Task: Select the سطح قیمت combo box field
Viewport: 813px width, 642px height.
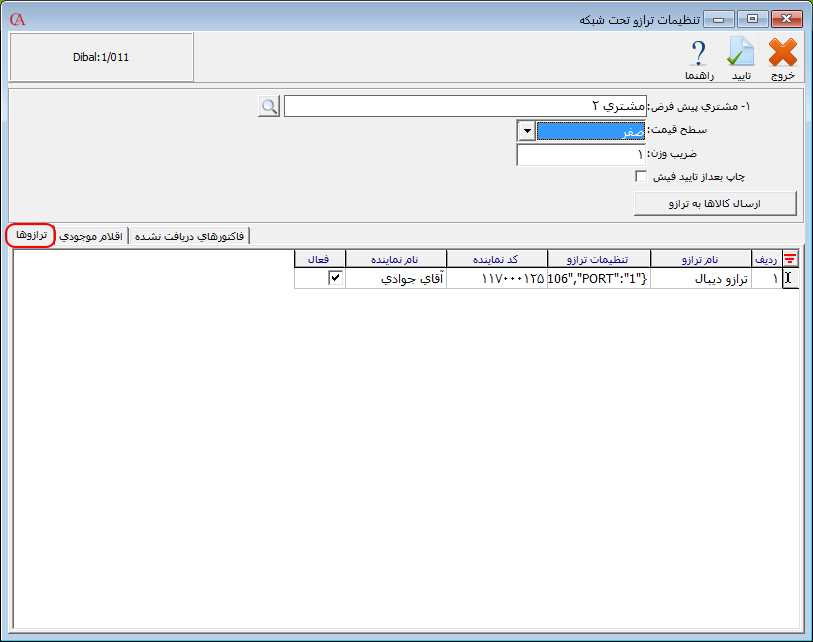Action: (590, 131)
